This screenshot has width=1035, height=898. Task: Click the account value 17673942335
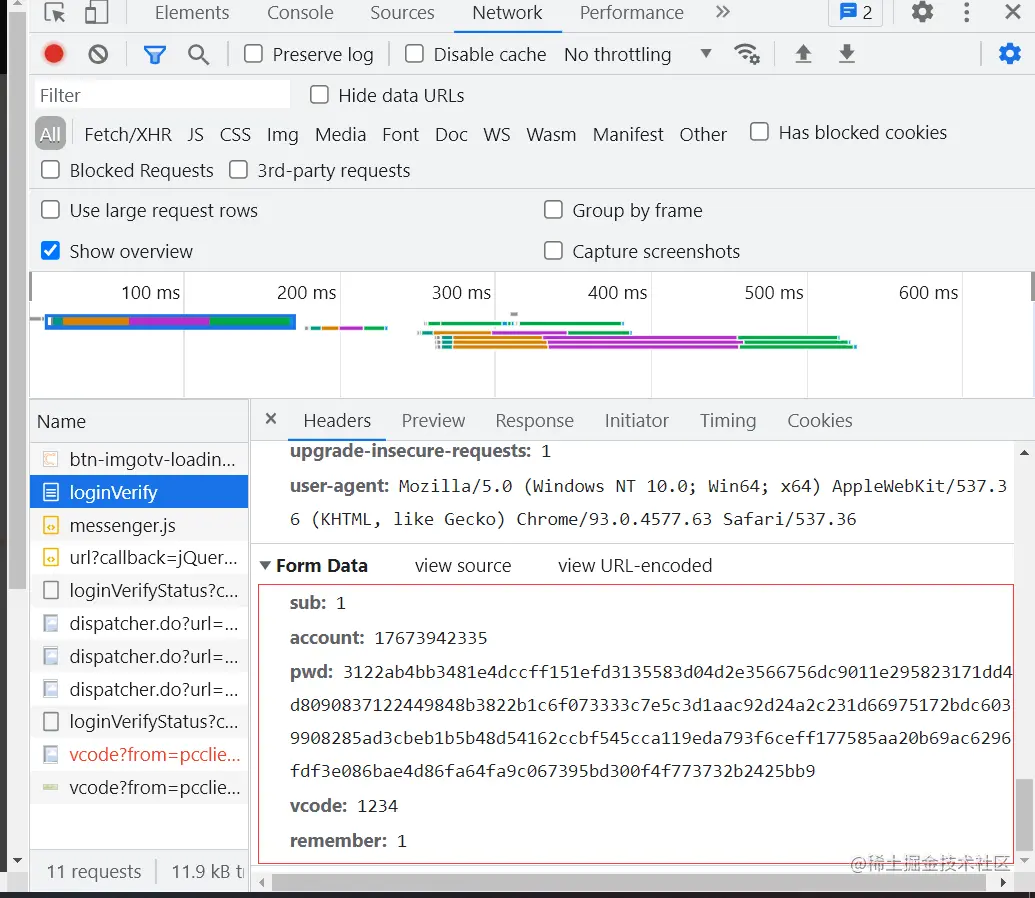point(430,638)
